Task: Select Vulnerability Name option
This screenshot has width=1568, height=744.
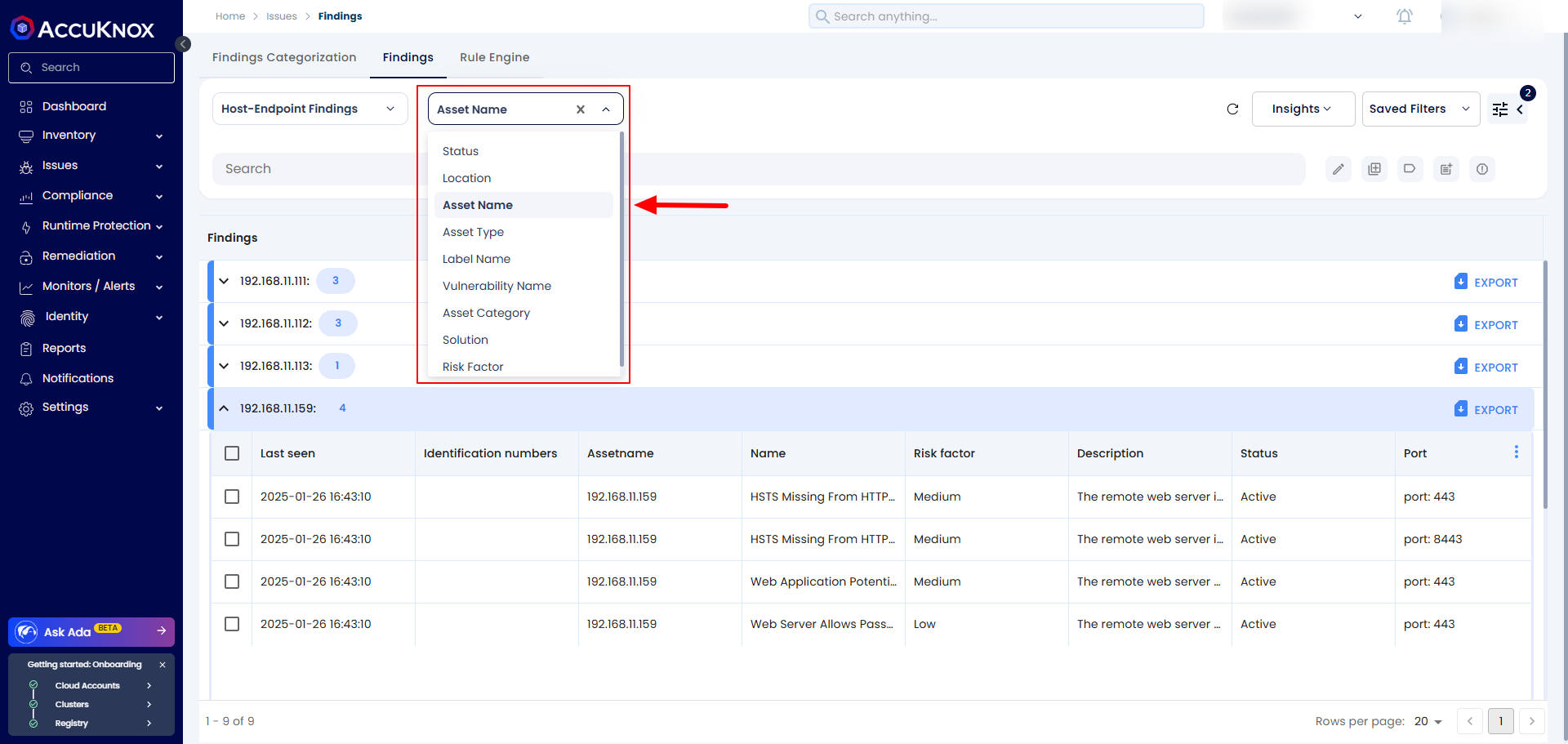Action: [523, 286]
